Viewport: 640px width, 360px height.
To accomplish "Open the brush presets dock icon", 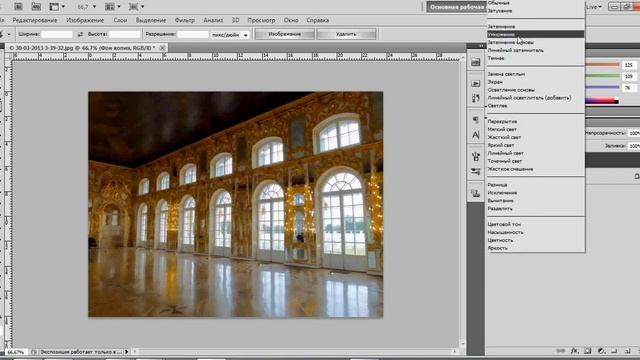I will click(x=476, y=171).
